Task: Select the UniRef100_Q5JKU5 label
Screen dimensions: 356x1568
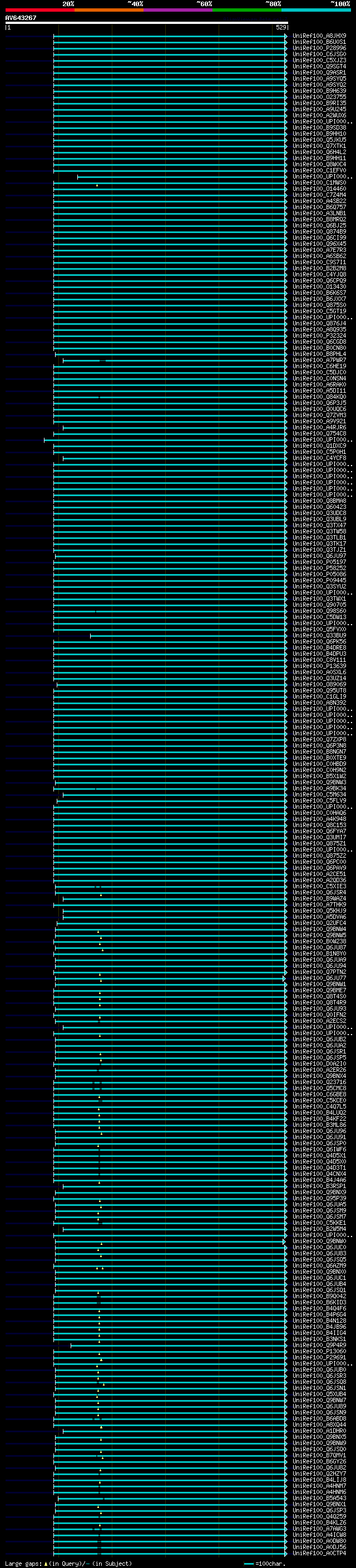Action: tap(319, 140)
